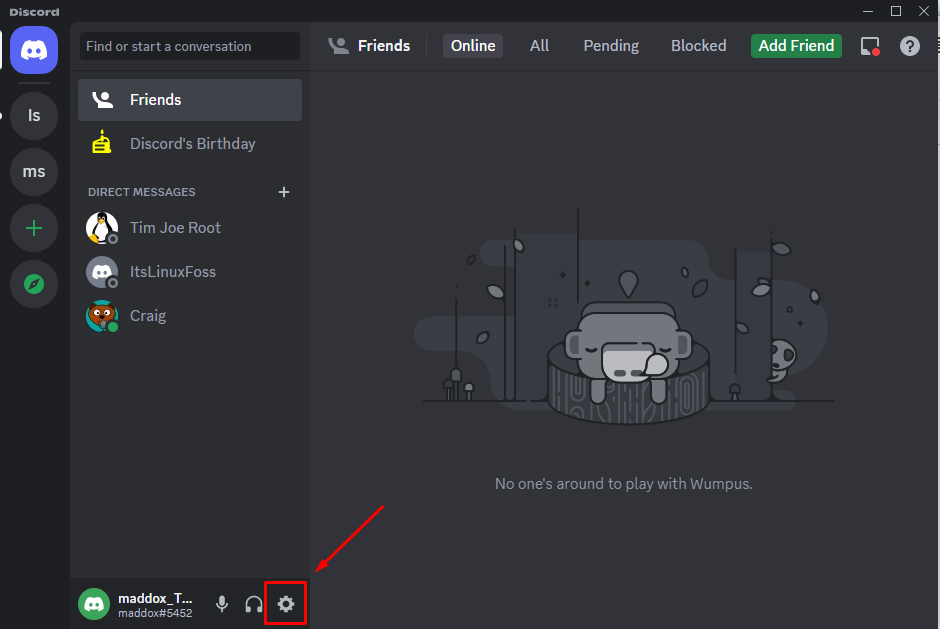This screenshot has height=629, width=940.
Task: Open the Discord home button
Action: (34, 50)
